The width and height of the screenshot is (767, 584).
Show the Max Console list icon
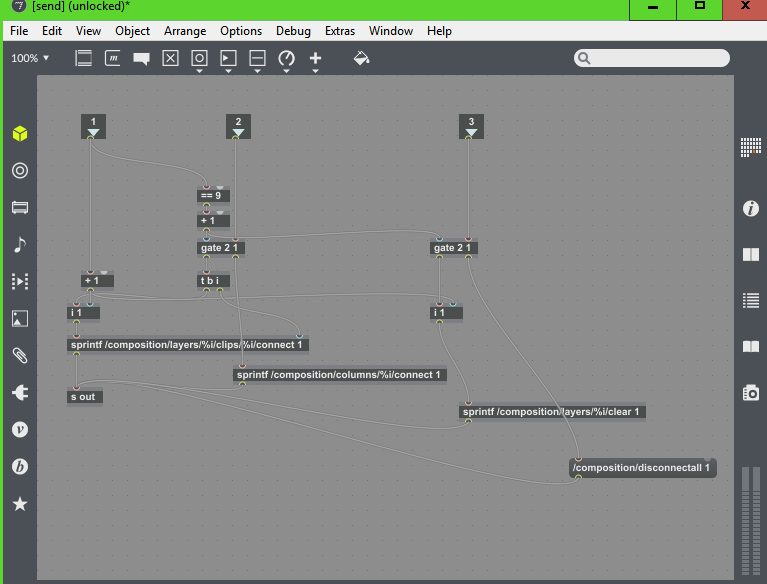click(x=750, y=300)
